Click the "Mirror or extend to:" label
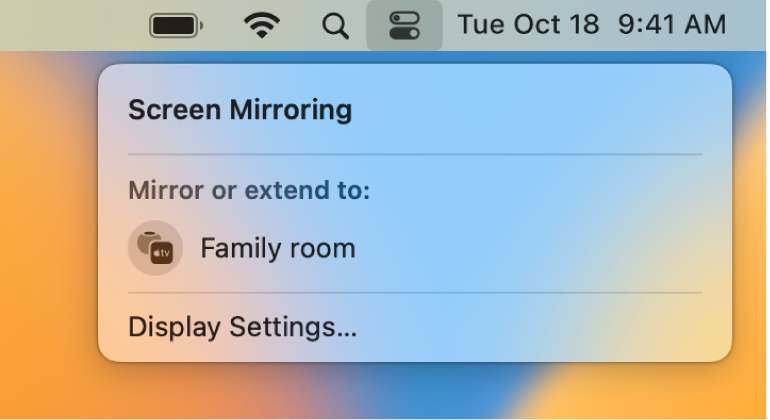Screen dimensions: 770x420 [249, 190]
